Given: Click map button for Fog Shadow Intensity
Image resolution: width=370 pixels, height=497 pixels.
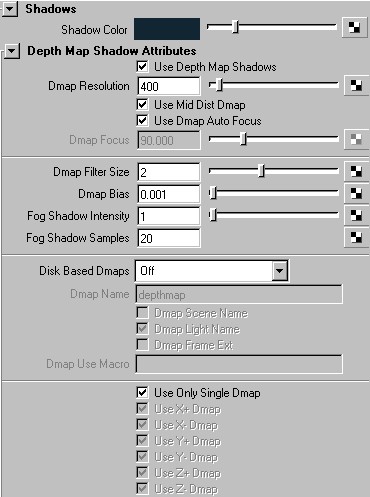Looking at the screenshot, I should 356,216.
